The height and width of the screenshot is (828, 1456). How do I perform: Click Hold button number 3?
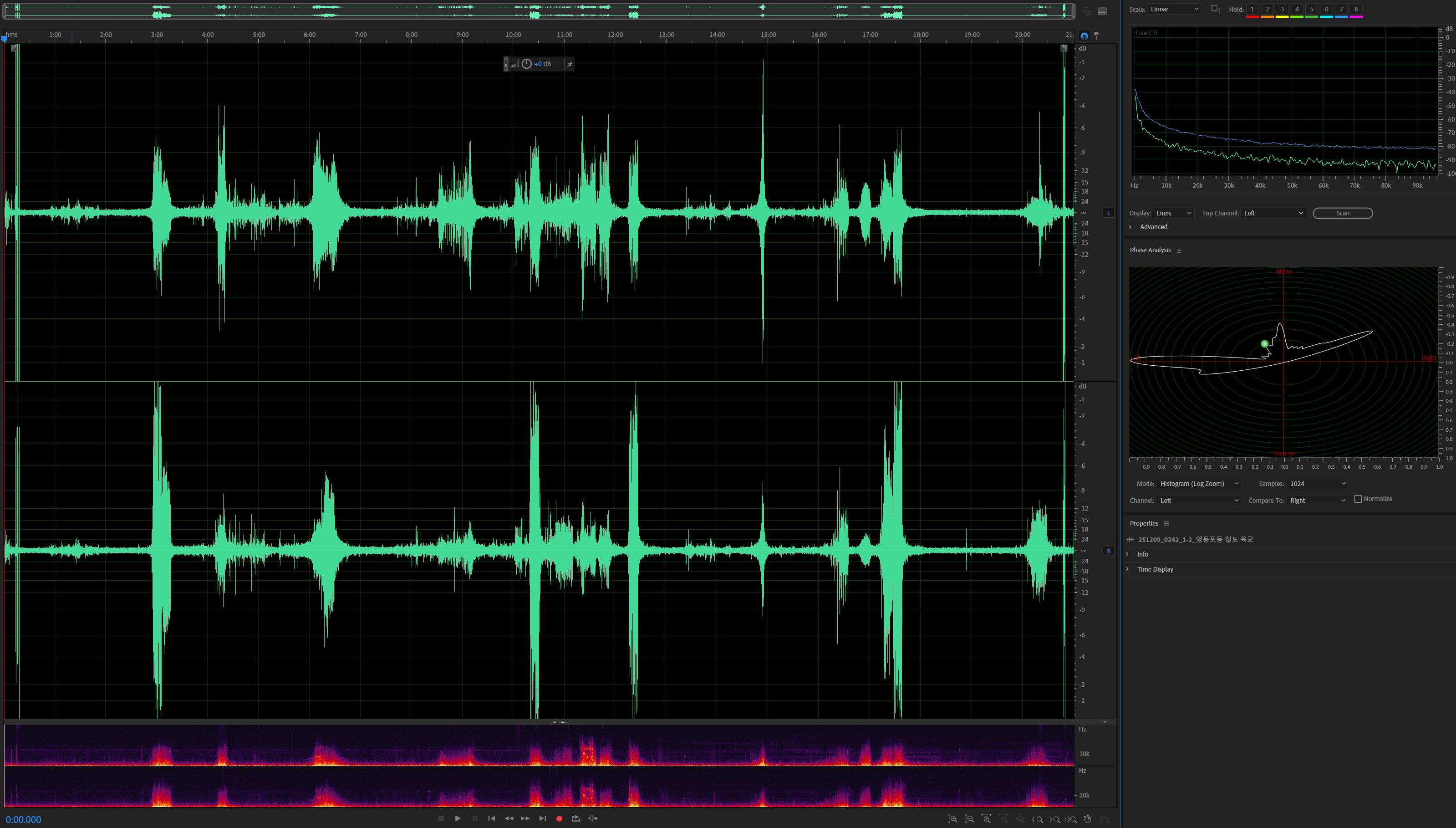coord(1282,9)
